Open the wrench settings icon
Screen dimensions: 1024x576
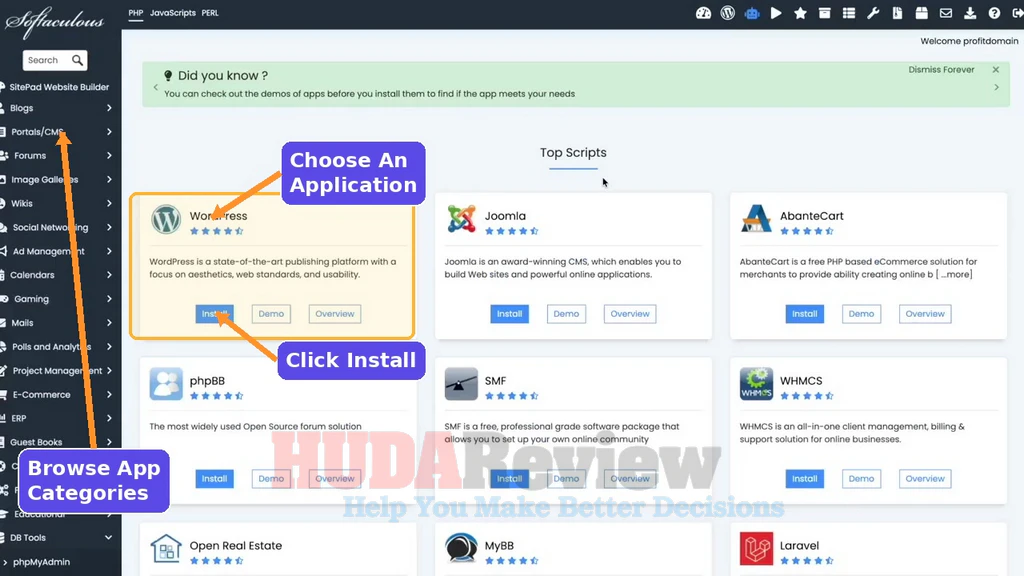click(873, 13)
